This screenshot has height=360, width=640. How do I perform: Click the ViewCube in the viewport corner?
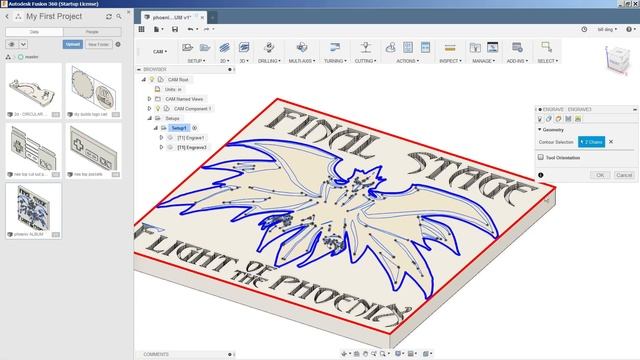click(x=618, y=60)
